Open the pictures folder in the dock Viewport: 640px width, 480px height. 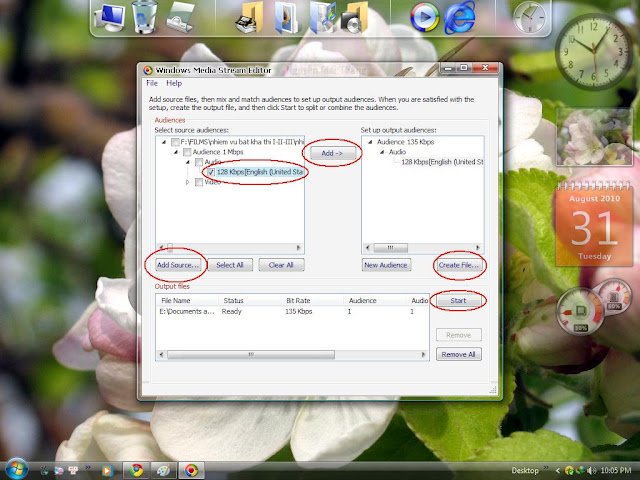pos(286,18)
